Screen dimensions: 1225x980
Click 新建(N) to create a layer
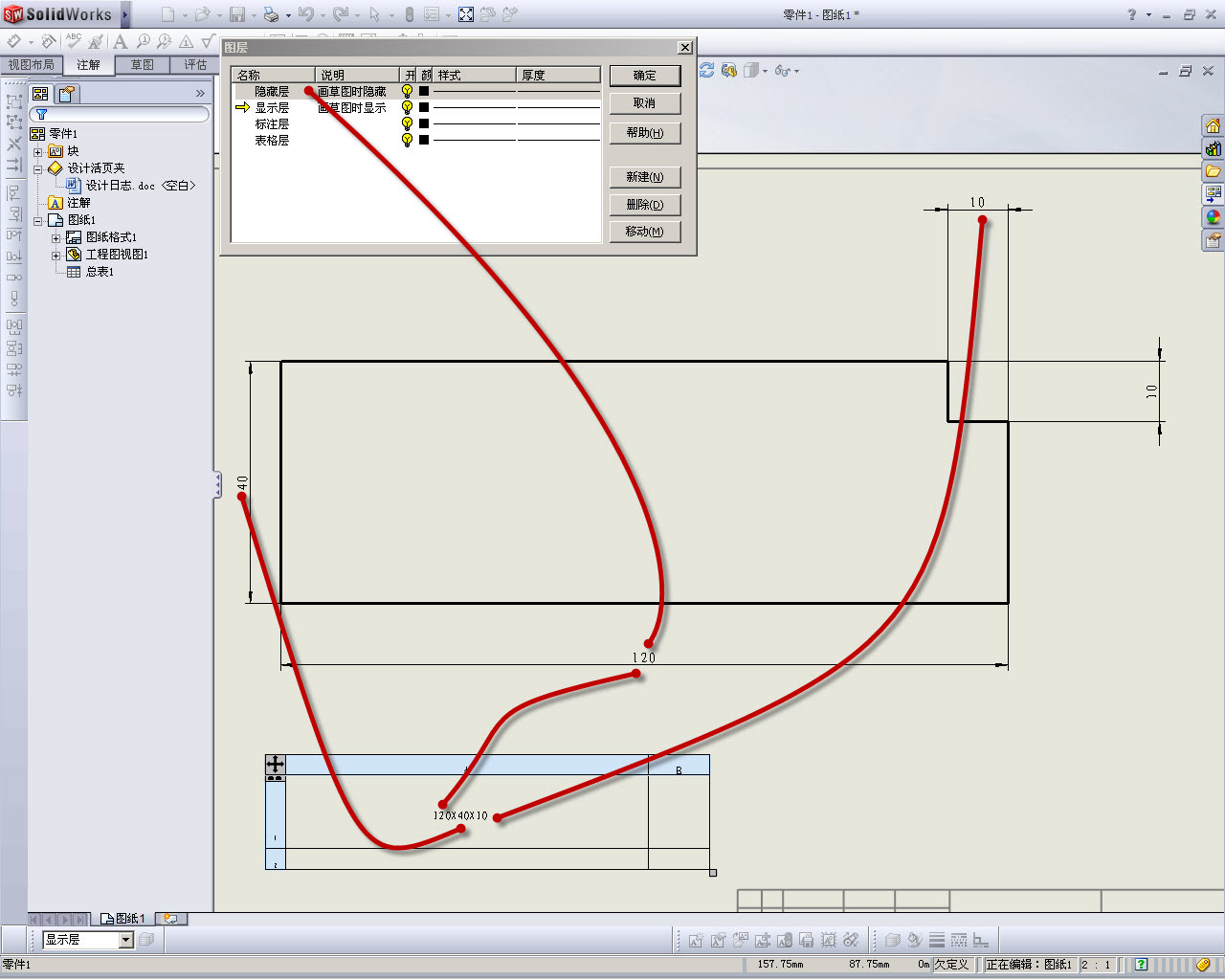pyautogui.click(x=645, y=177)
